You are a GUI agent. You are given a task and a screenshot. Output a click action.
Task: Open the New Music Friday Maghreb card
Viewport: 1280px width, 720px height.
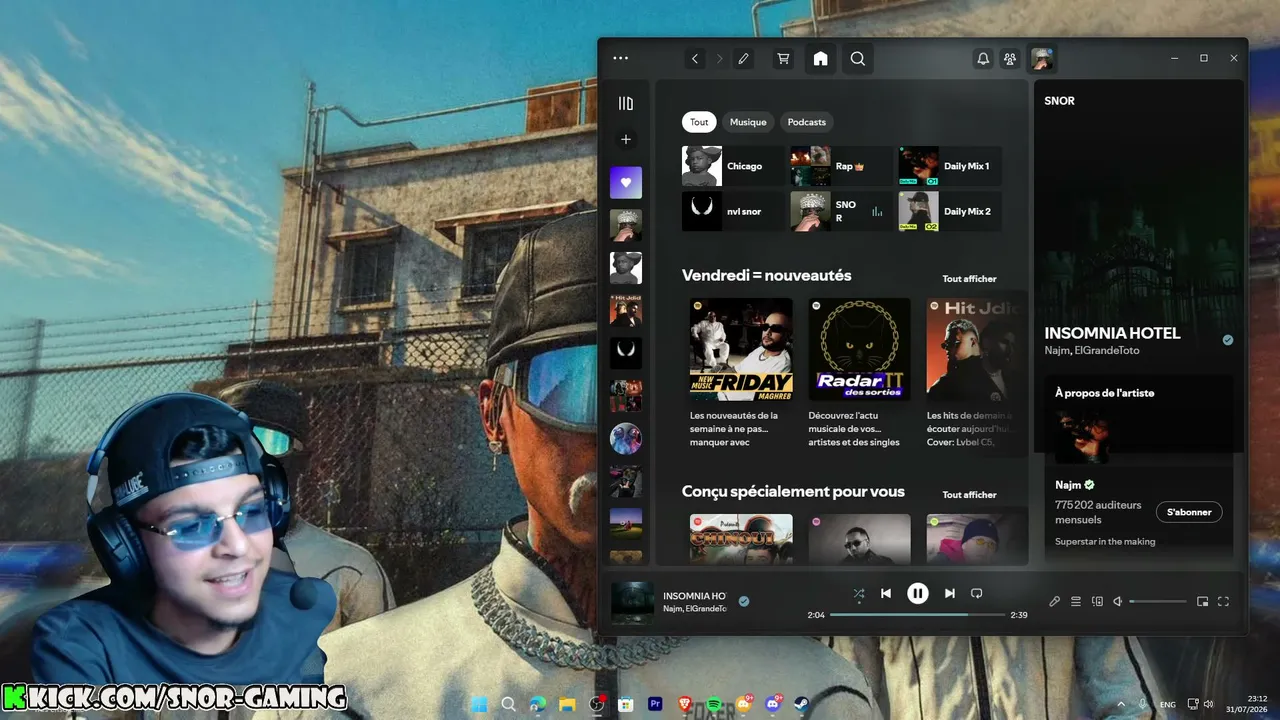click(x=741, y=374)
